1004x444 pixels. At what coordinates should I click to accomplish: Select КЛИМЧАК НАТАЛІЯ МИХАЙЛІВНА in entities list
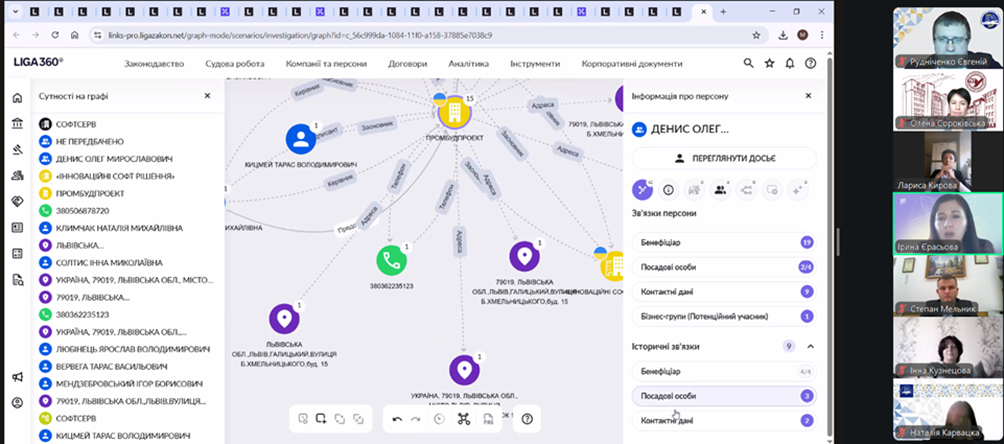(110, 228)
